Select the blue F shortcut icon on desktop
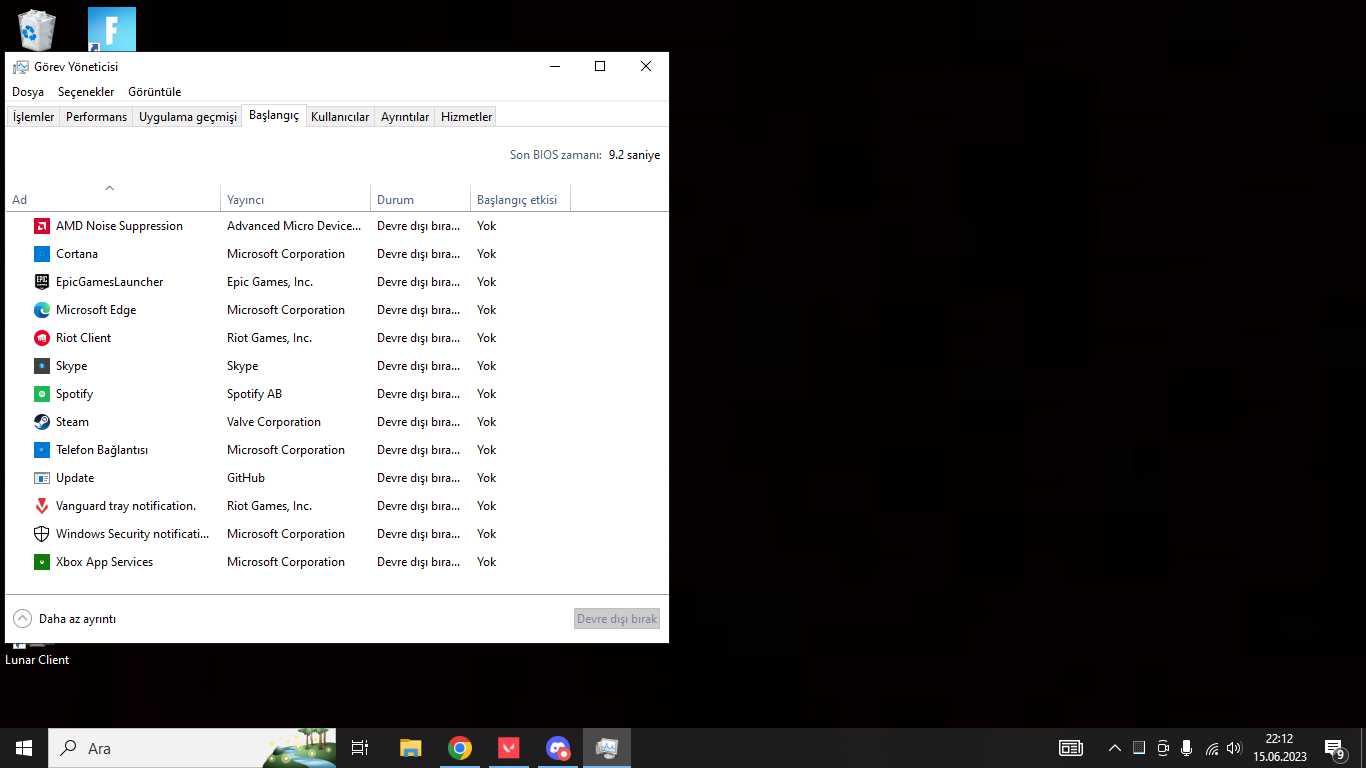The height and width of the screenshot is (768, 1366). [112, 29]
